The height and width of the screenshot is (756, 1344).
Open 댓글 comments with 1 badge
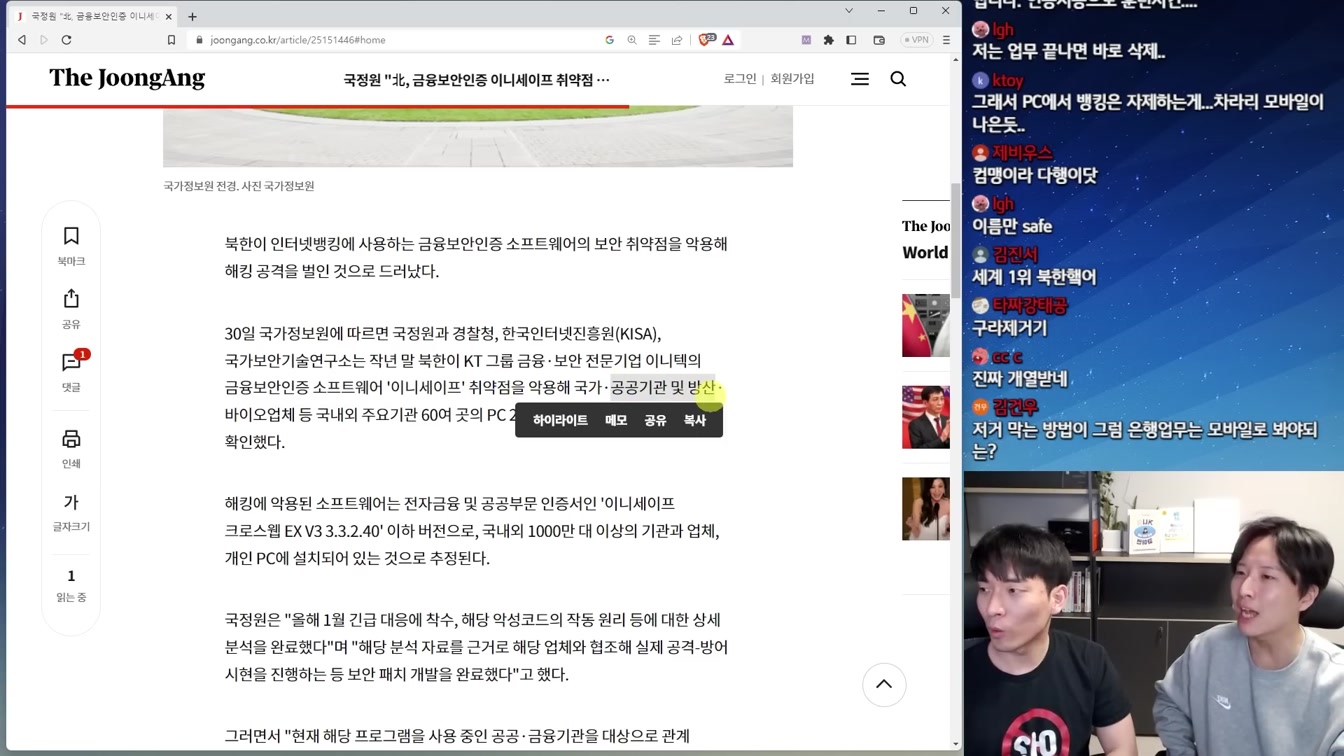pos(72,371)
